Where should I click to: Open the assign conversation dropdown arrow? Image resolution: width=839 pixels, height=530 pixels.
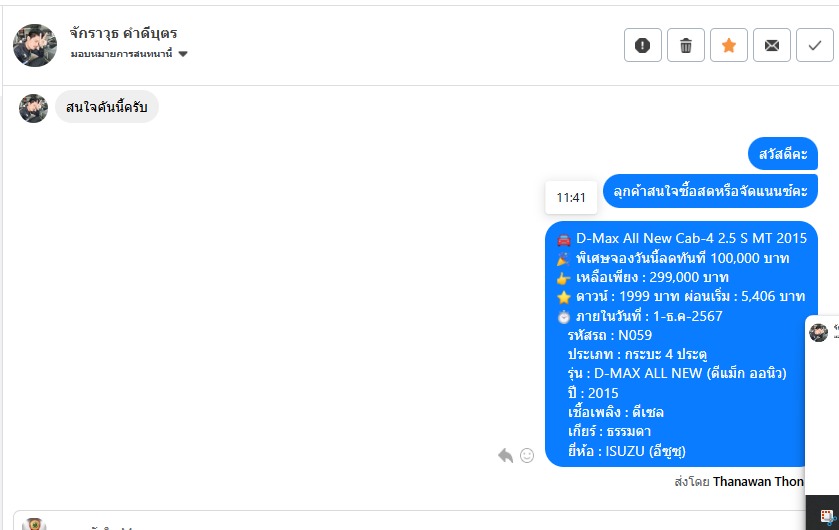point(183,54)
